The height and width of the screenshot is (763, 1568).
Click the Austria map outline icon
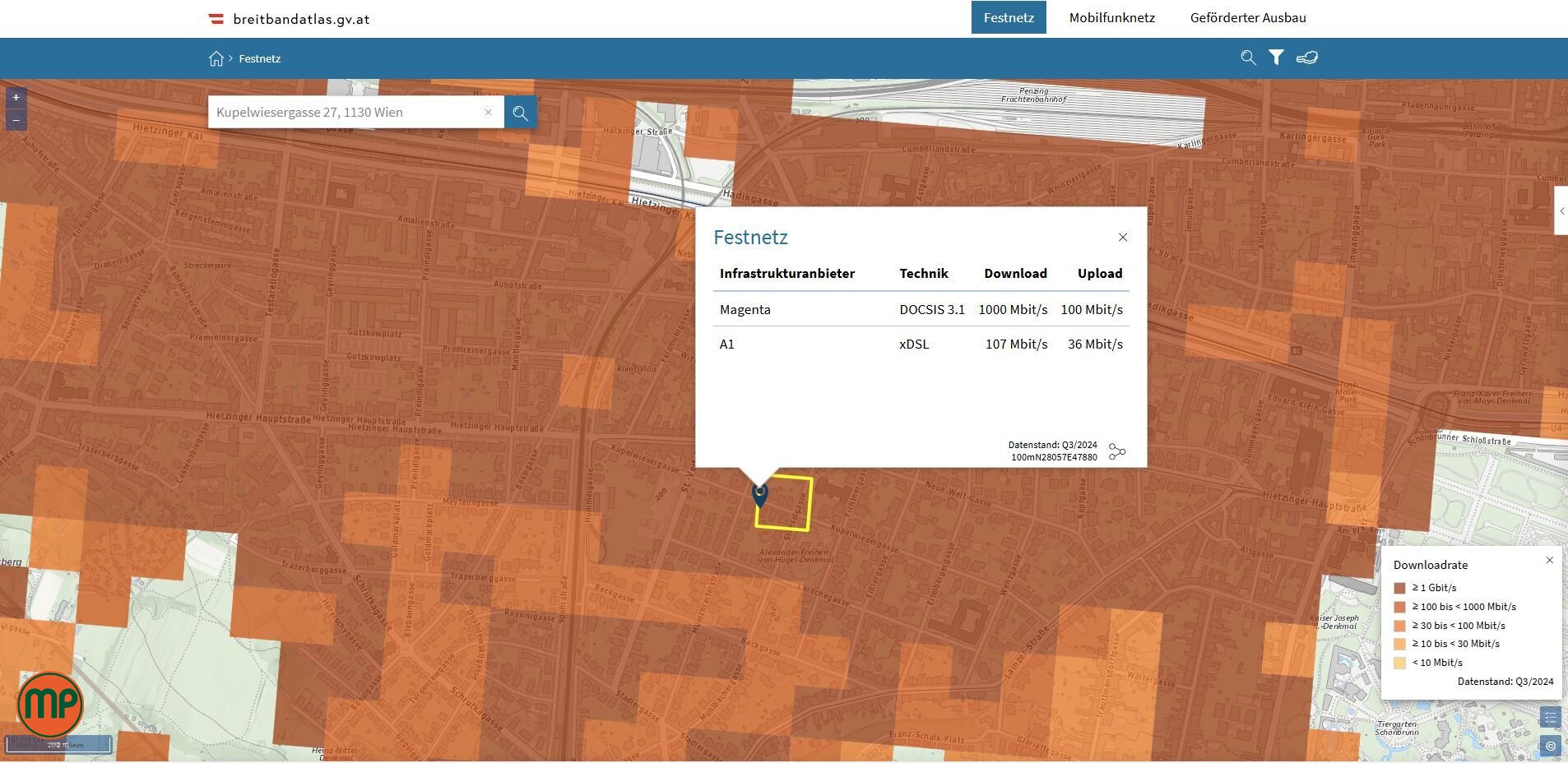(1306, 58)
